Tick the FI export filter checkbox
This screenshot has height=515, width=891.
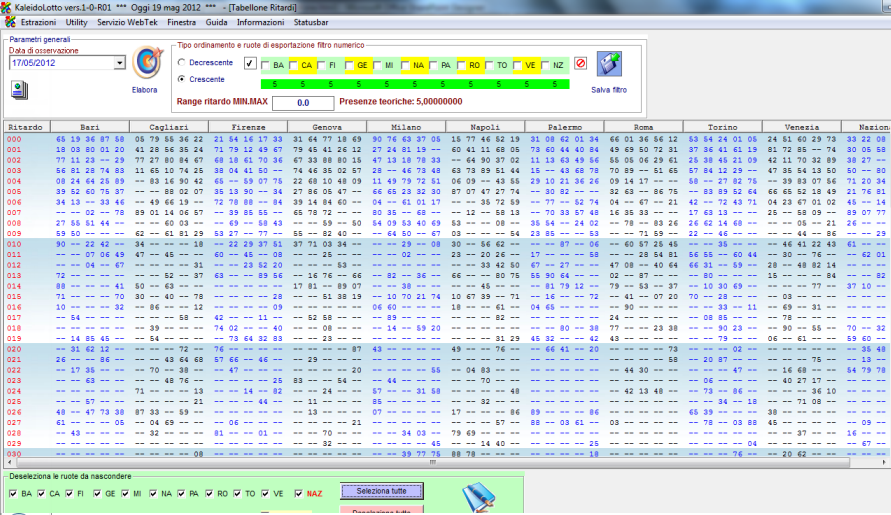pyautogui.click(x=321, y=65)
